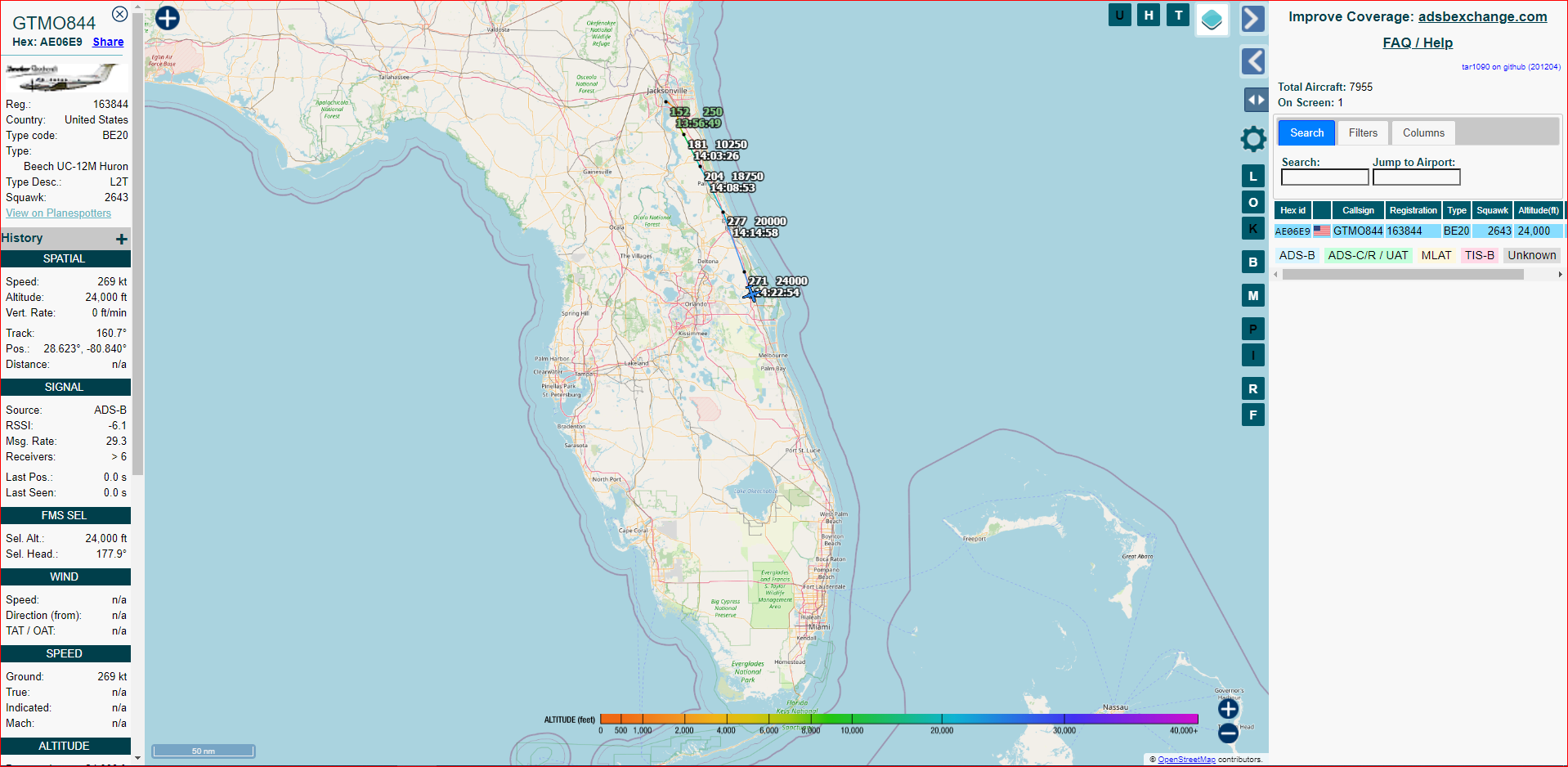Toggle sidebar with the double-arrow button
Image resolution: width=1568 pixels, height=767 pixels.
[1256, 100]
